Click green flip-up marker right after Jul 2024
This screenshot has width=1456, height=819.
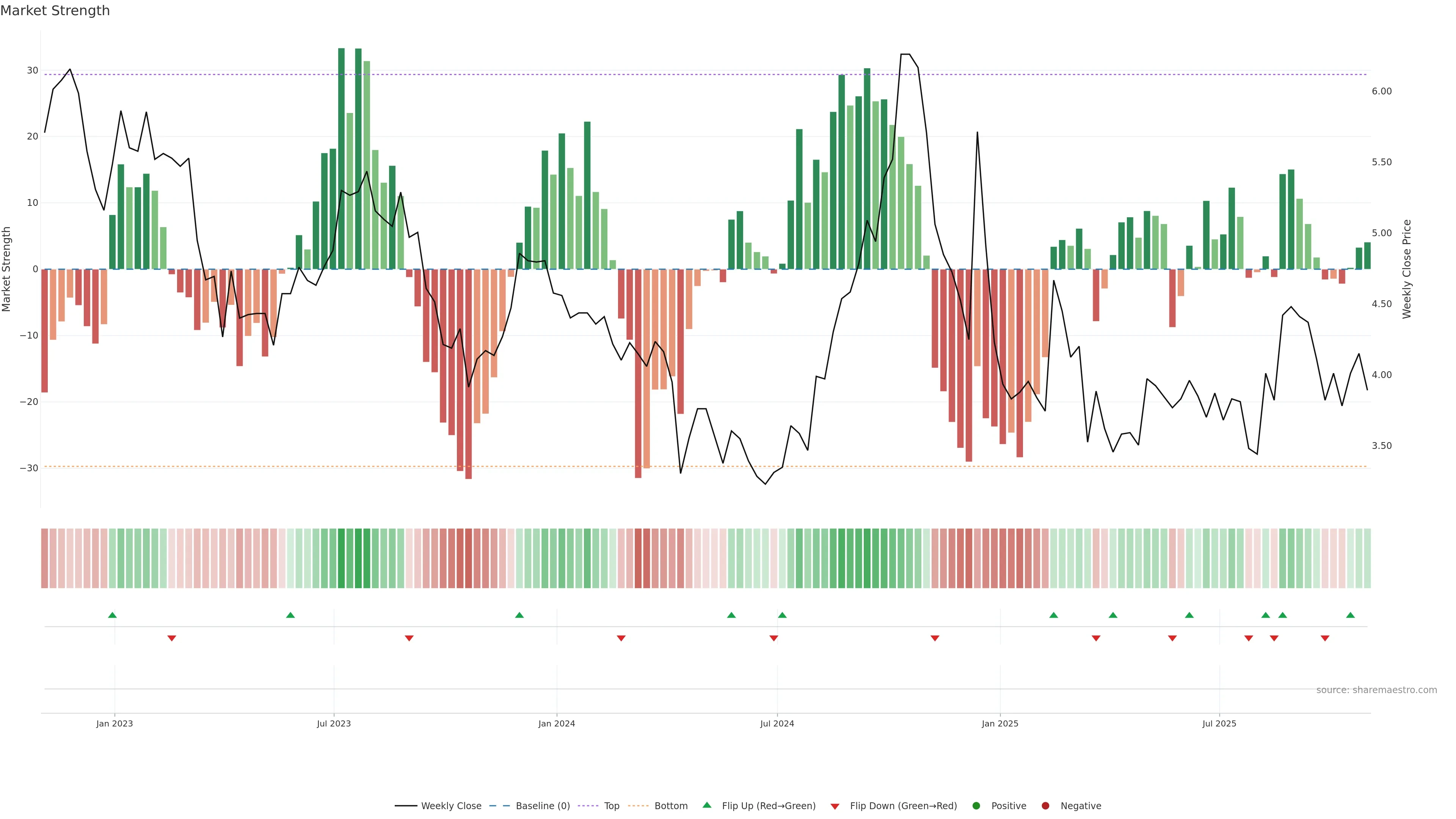point(782,615)
